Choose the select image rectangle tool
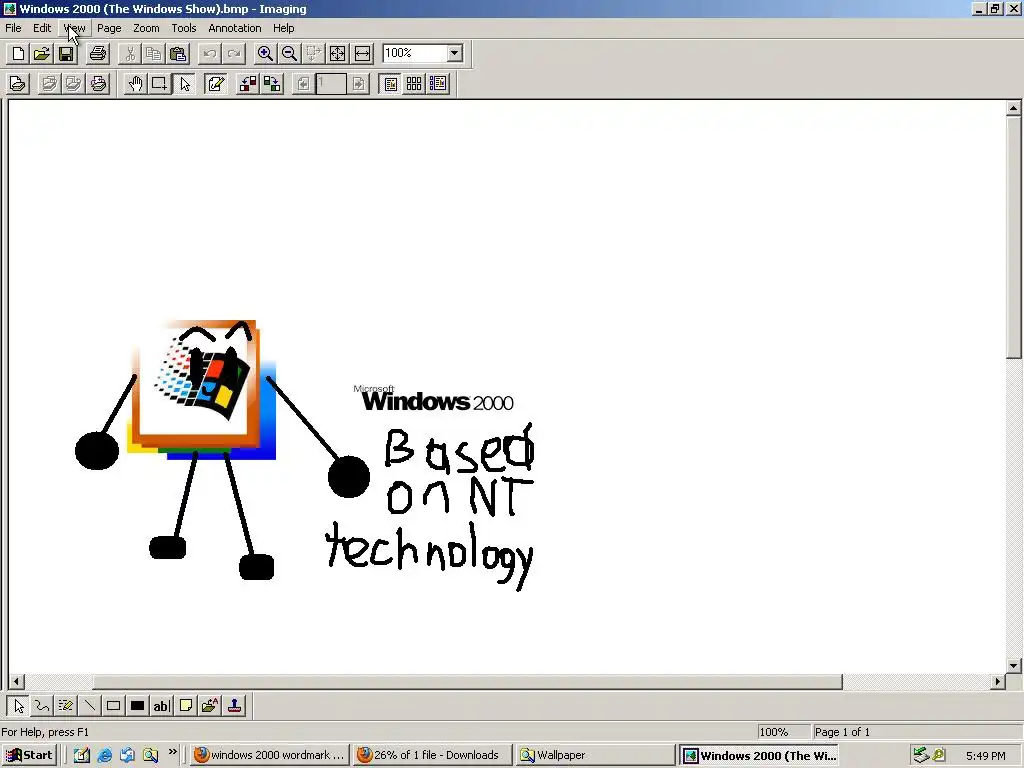1024x768 pixels. pyautogui.click(x=159, y=84)
